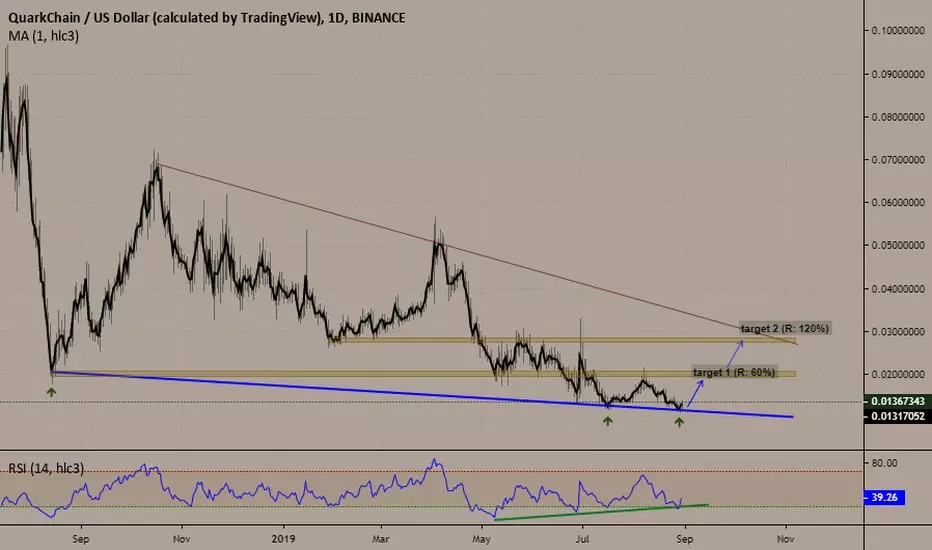Image resolution: width=932 pixels, height=550 pixels.
Task: Click the QuarkChain / US Dollar chart title
Action: pyautogui.click(x=206, y=18)
